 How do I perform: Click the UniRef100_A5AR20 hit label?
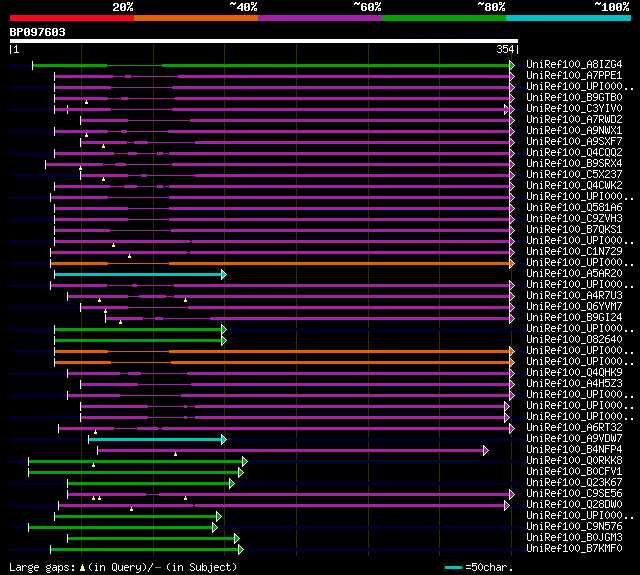(573, 274)
